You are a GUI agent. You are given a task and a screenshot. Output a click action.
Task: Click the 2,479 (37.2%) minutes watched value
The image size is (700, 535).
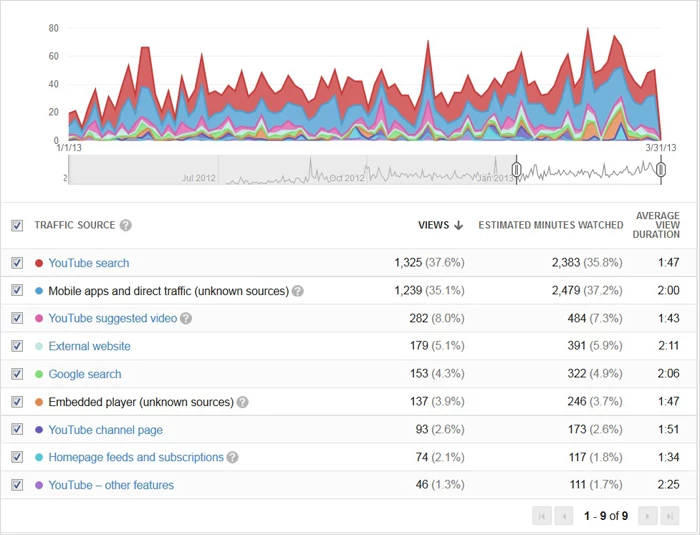pyautogui.click(x=587, y=291)
